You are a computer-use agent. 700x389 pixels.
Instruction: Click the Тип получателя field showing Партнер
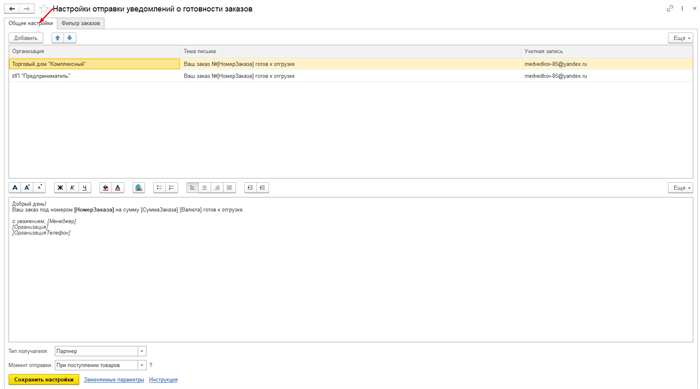click(96, 351)
